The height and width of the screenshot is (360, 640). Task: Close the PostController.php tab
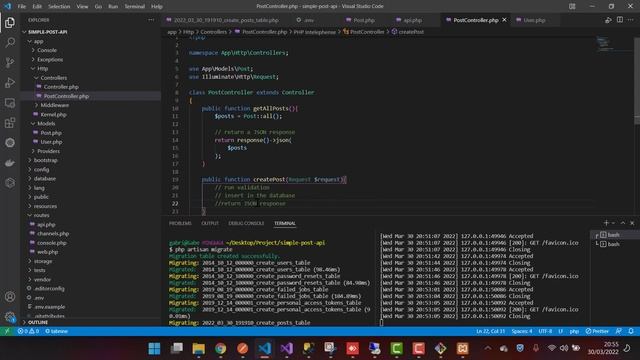(504, 20)
